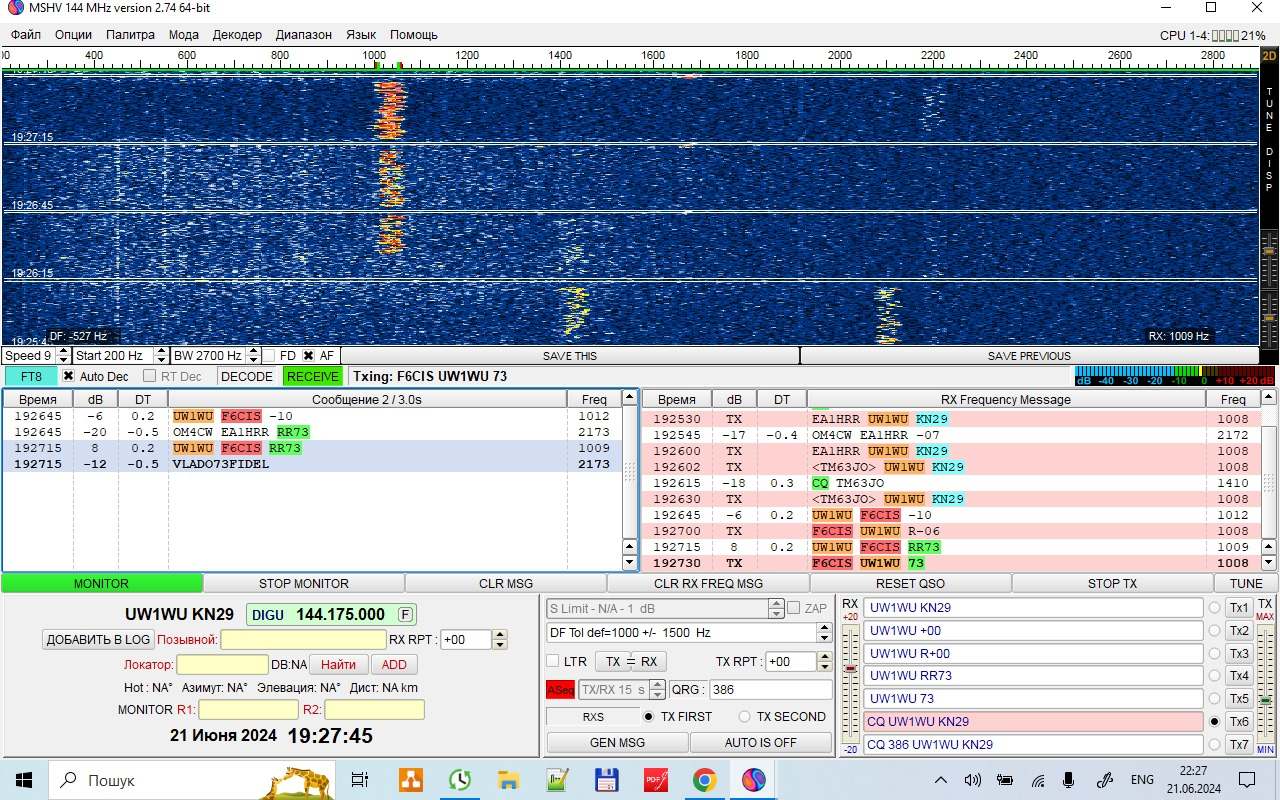The height and width of the screenshot is (800, 1280).
Task: Open the Windows Start menu
Action: pos(24,780)
